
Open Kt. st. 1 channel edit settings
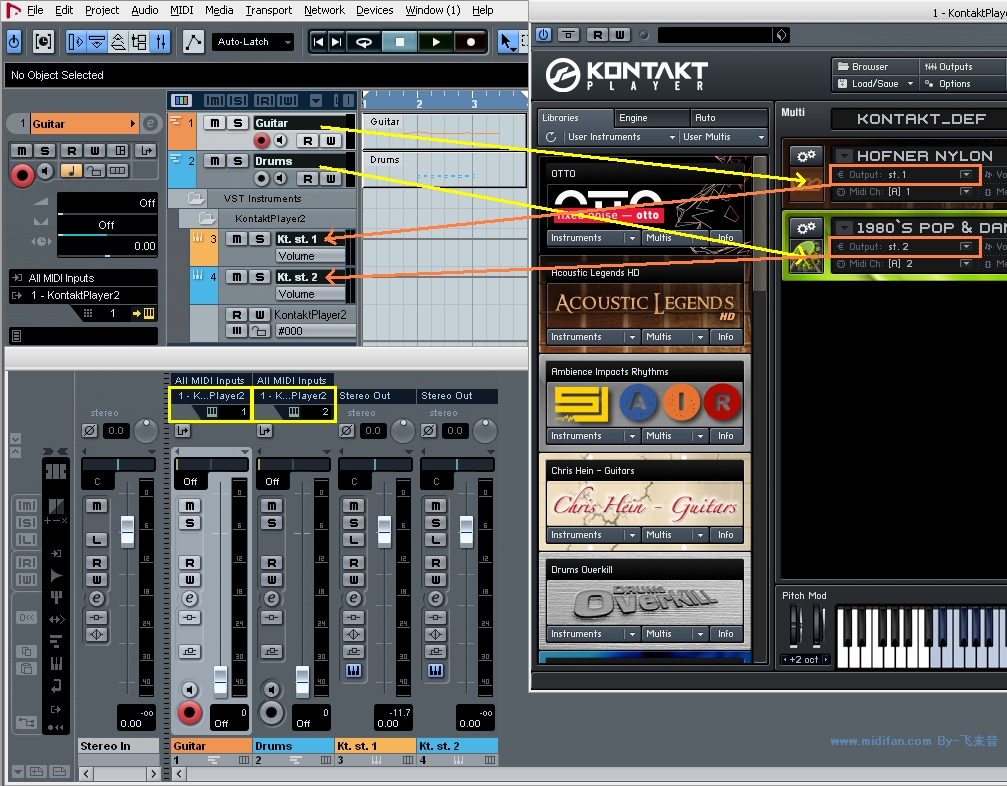coord(354,598)
